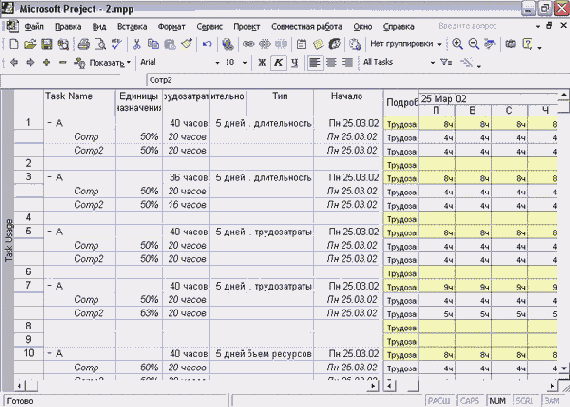Collapse task A in row 1
Viewport: 570px width, 407px height.
click(x=49, y=123)
